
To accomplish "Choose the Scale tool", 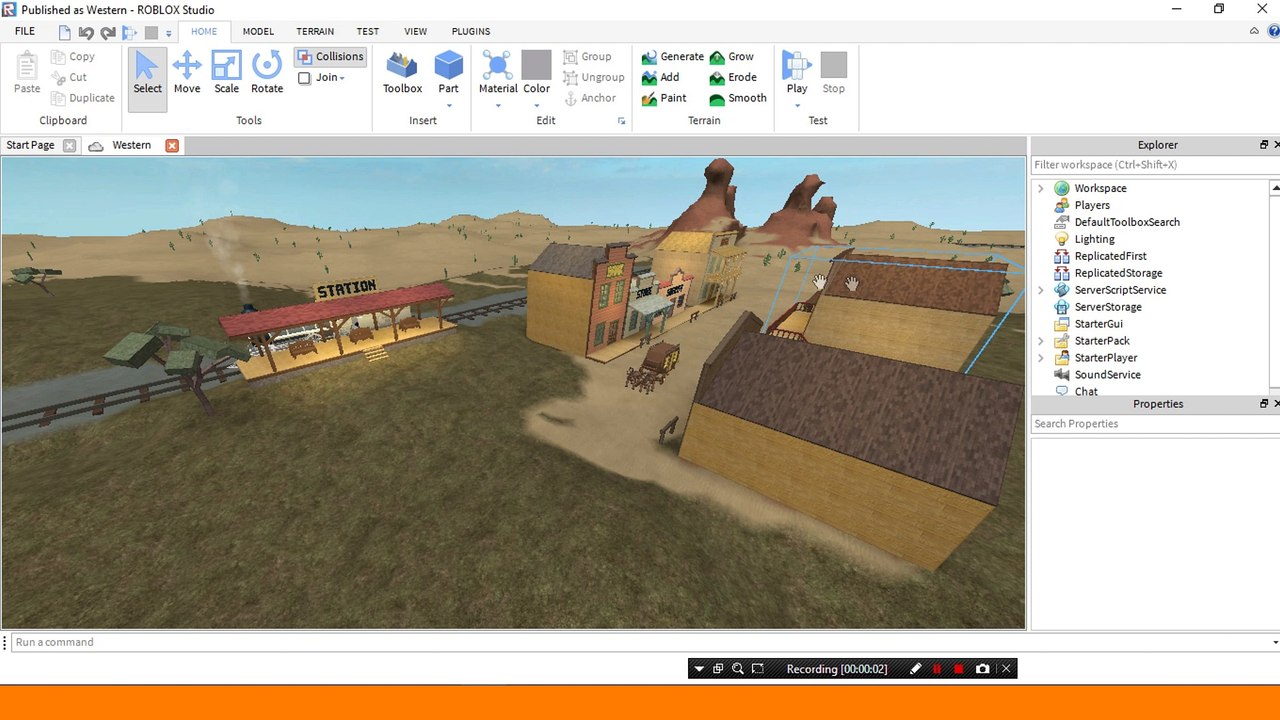I will pos(227,72).
